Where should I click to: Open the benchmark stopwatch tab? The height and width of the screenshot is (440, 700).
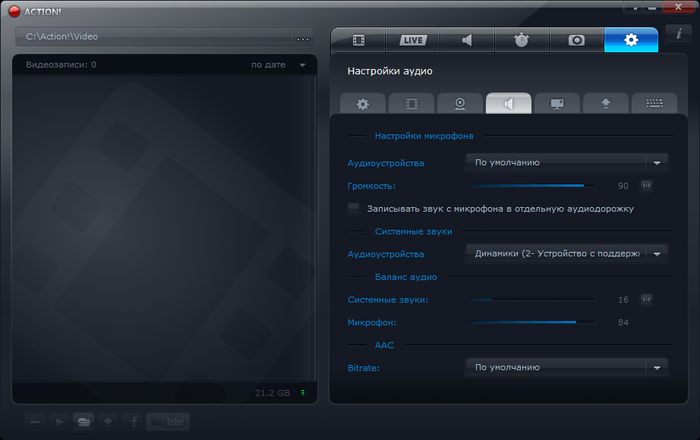521,40
